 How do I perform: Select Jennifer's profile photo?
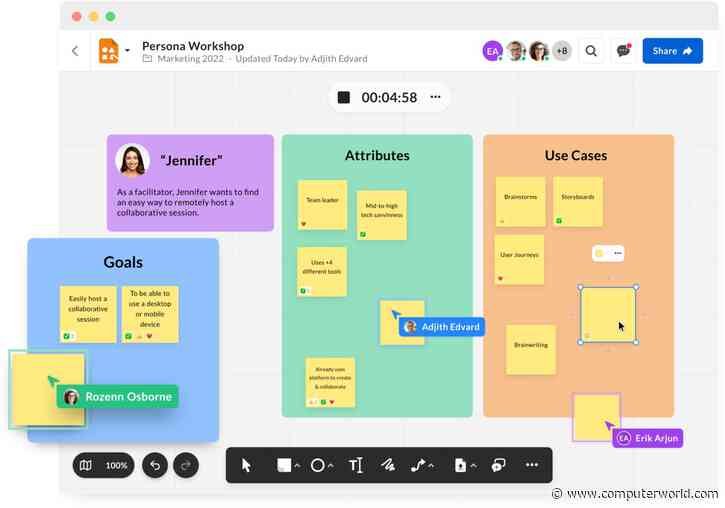click(x=132, y=160)
